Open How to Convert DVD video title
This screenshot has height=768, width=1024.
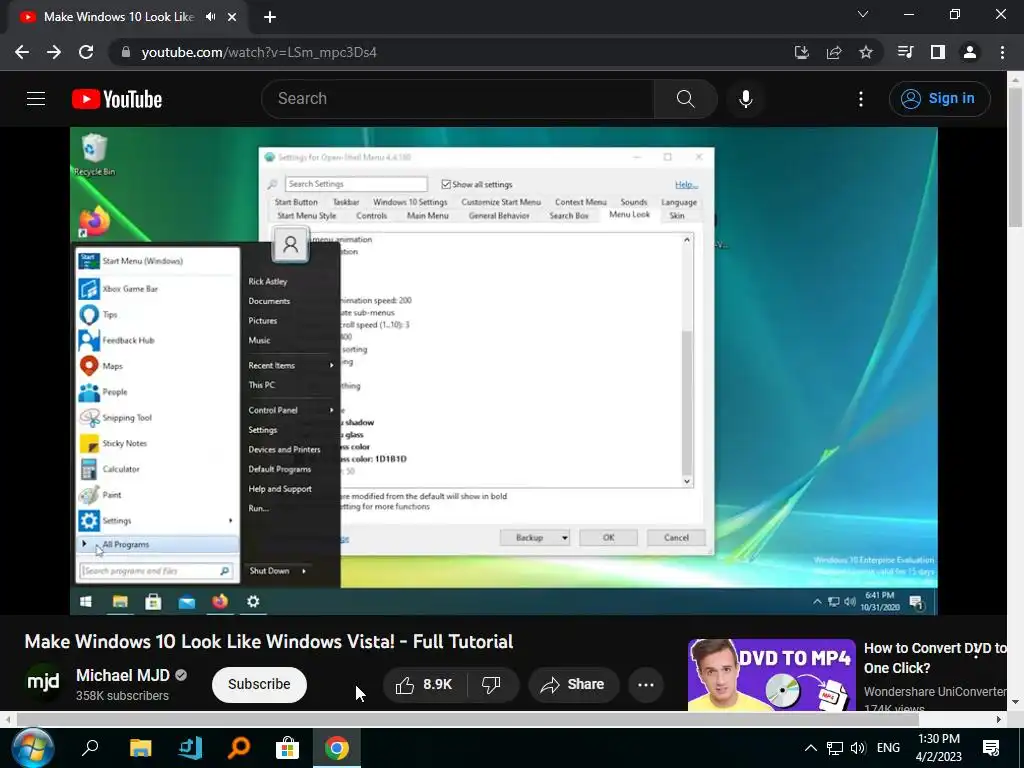pyautogui.click(x=935, y=658)
